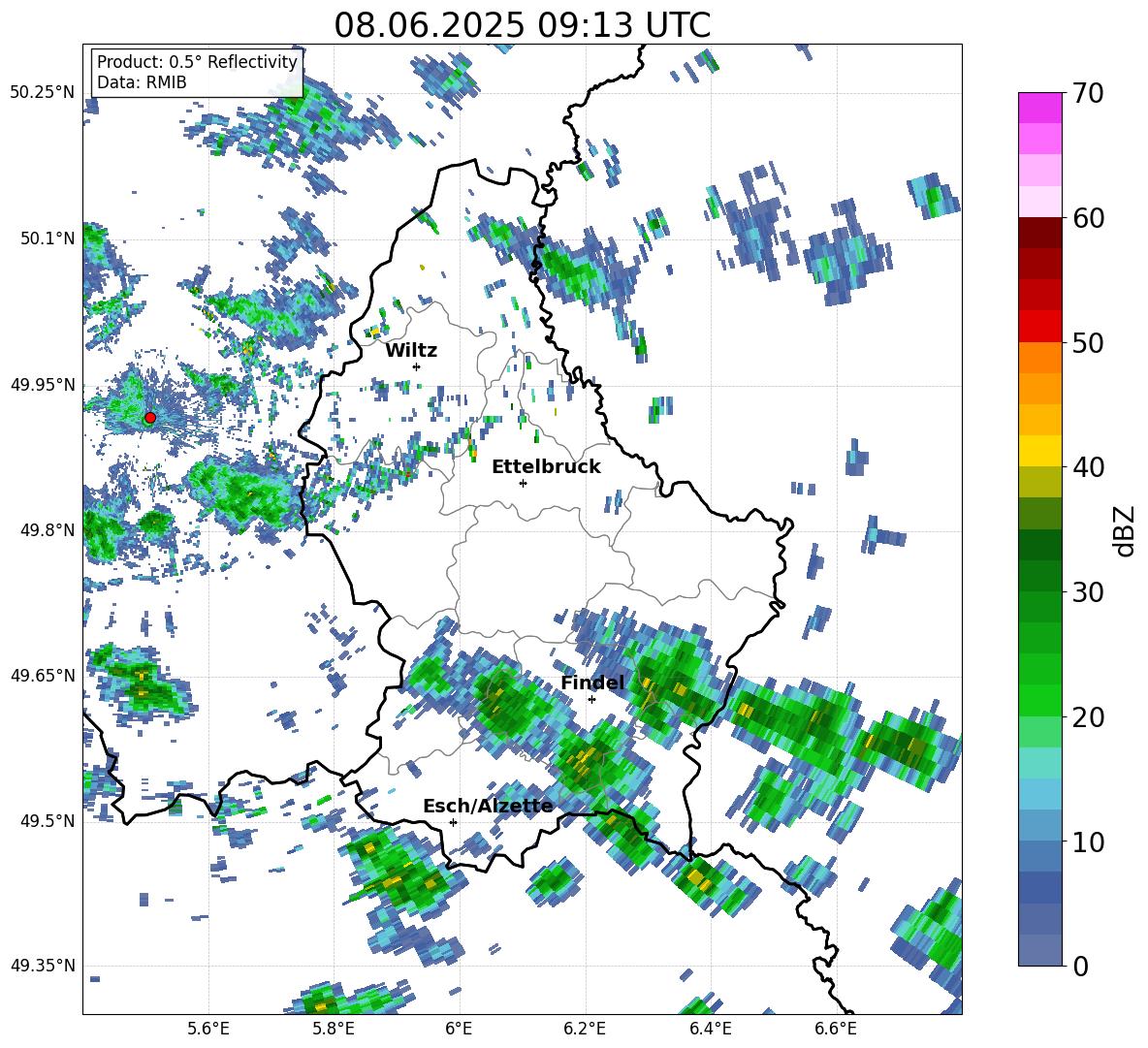
Task: Click the red radar site marker
Action: pyautogui.click(x=149, y=418)
